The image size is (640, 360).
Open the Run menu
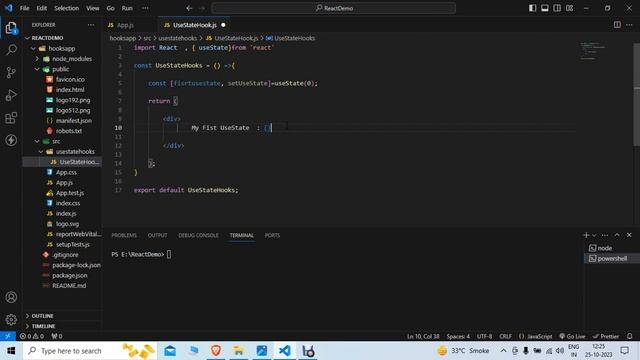coord(127,8)
